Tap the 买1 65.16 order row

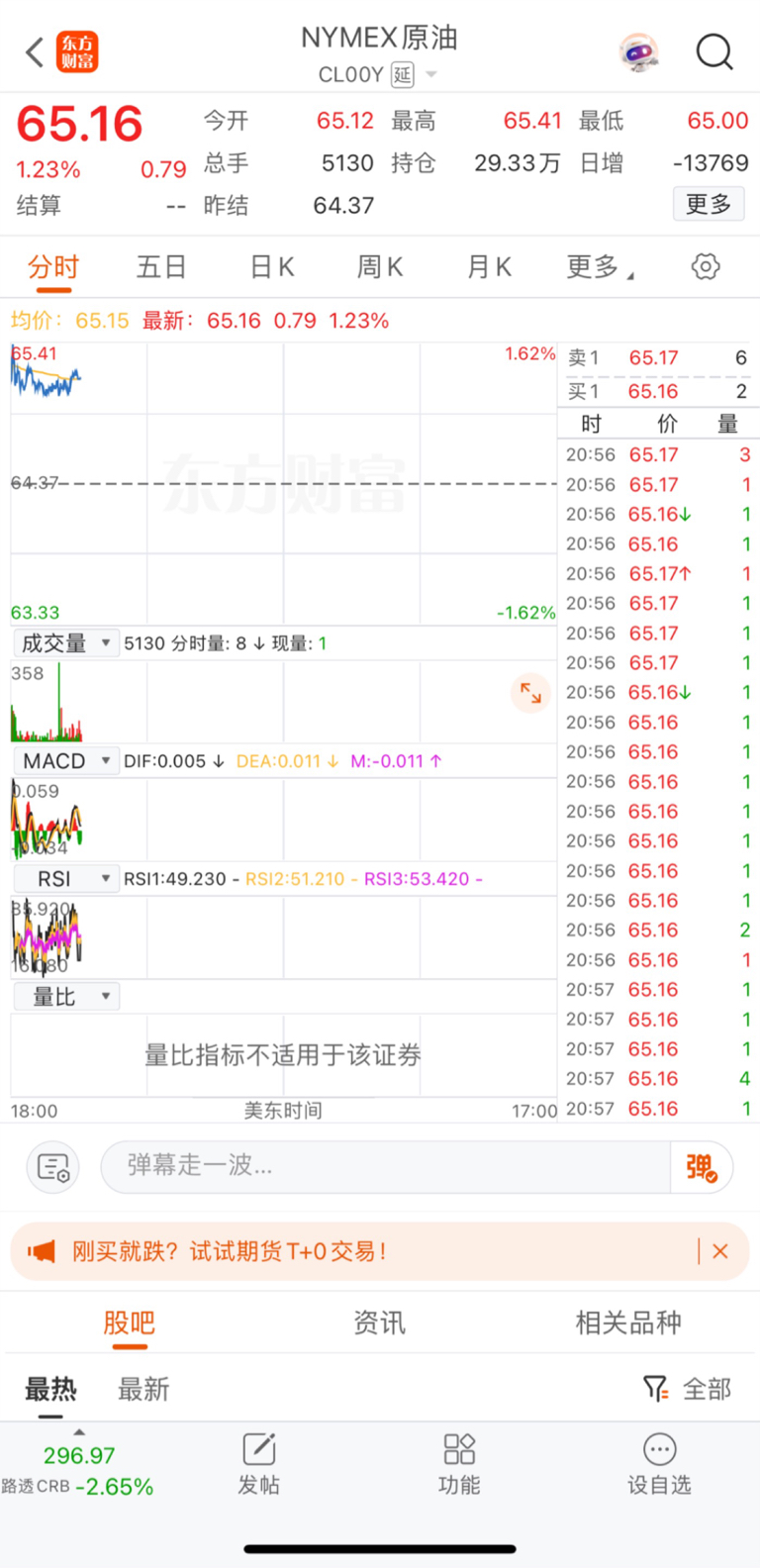click(657, 392)
